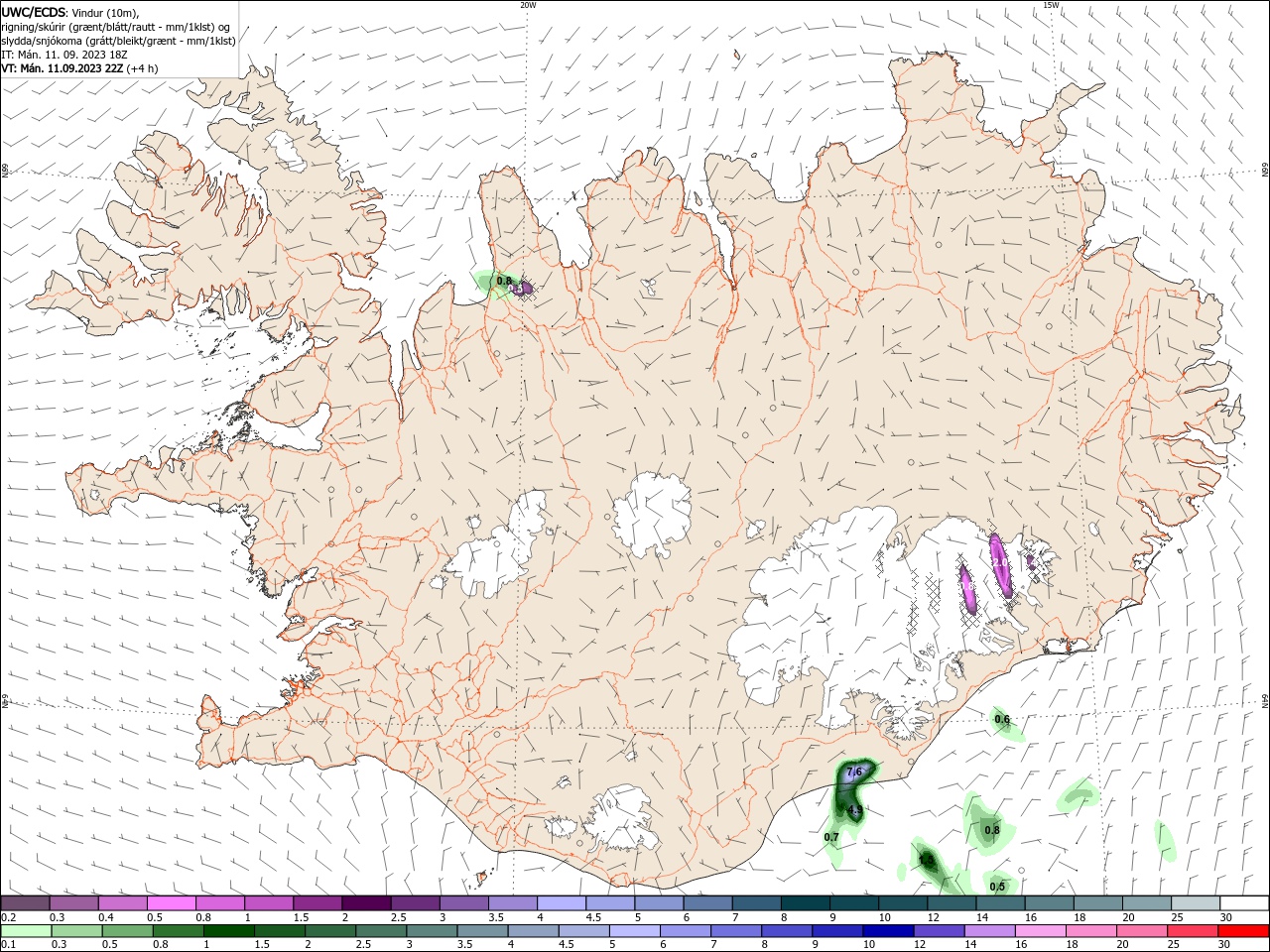The width and height of the screenshot is (1270, 952).
Task: Click the 7.6 precipitation value on south coast
Action: click(855, 772)
